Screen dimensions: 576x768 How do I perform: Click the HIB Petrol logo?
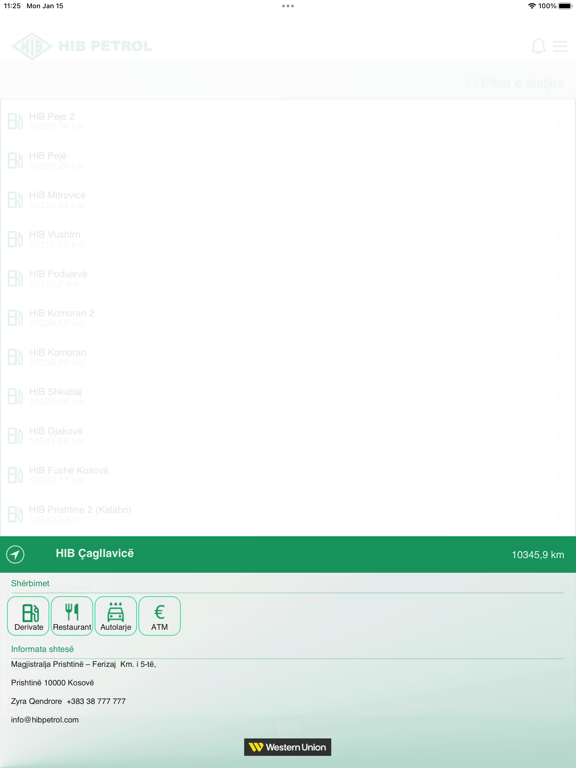(81, 46)
